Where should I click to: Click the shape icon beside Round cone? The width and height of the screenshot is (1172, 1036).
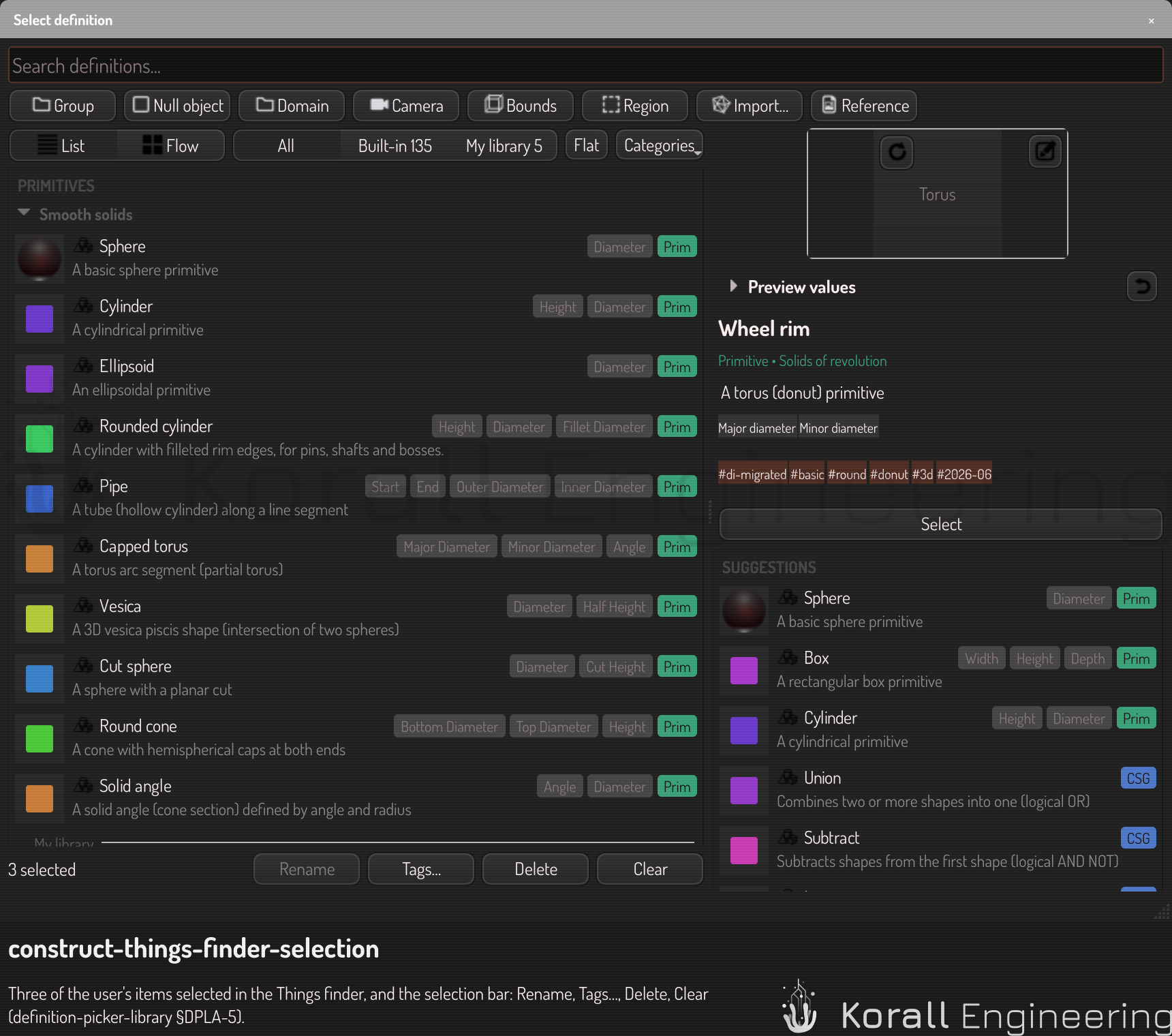point(84,725)
